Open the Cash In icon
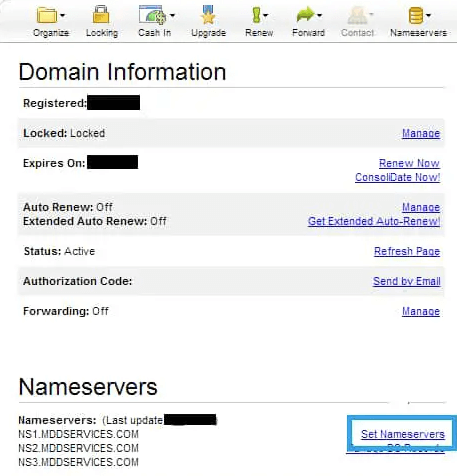 pos(152,15)
